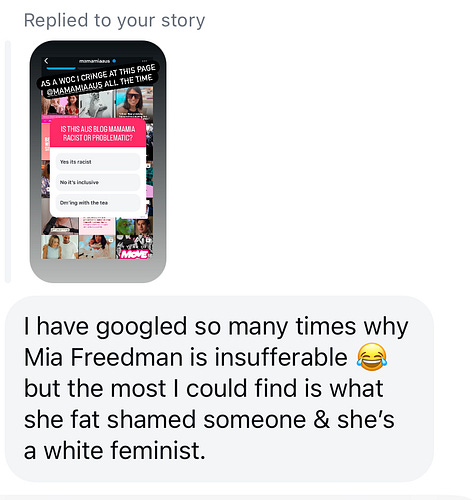The image size is (474, 500).
Task: Tap the @MAMAMIAAUS mention text sticker
Action: click(x=74, y=89)
